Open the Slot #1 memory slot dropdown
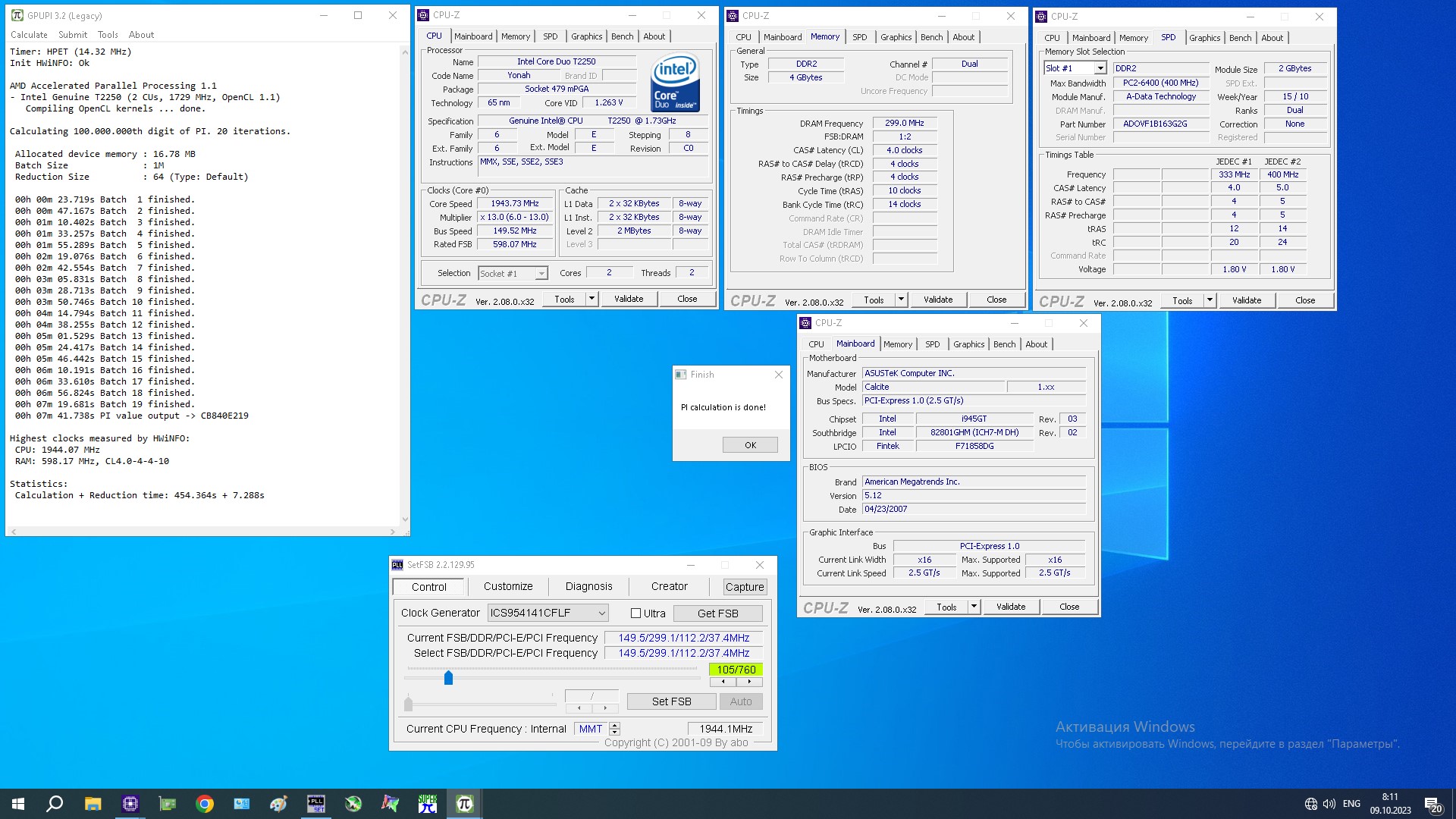Screen dimensions: 1456x819 pyautogui.click(x=1075, y=68)
